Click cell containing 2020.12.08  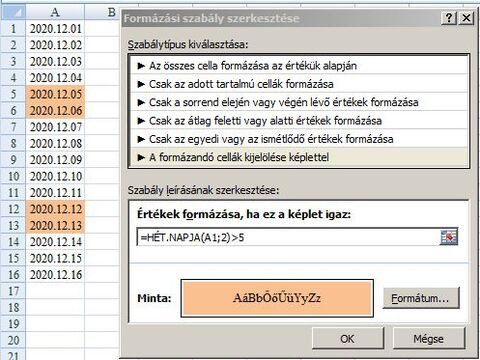click(55, 143)
